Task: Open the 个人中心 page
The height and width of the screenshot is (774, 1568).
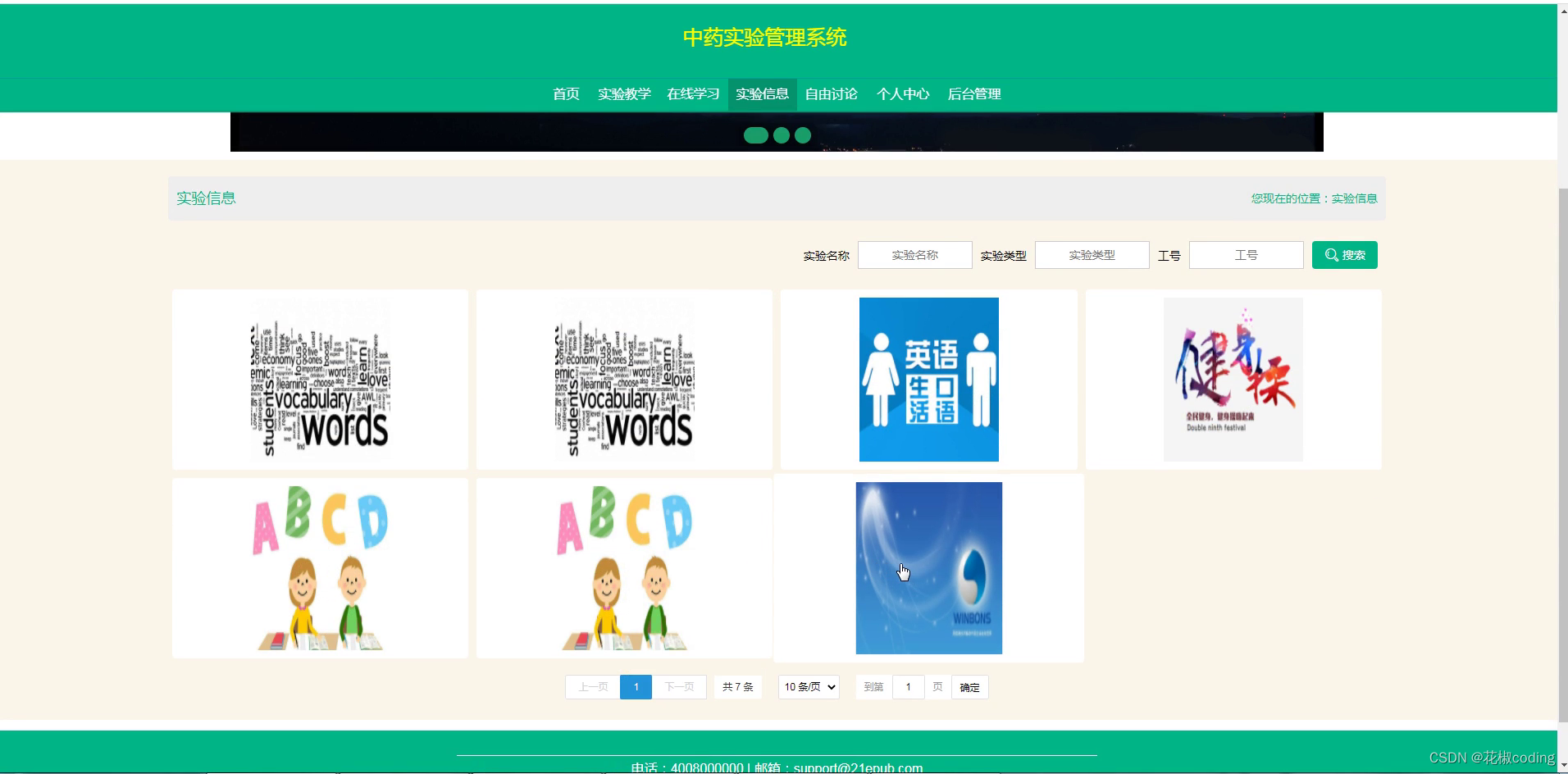Action: click(903, 94)
